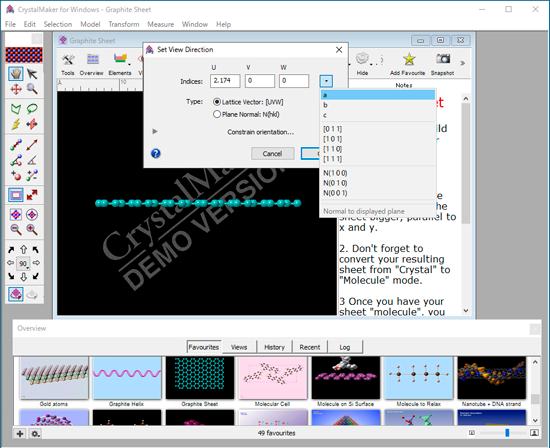The image size is (550, 448).
Task: Switch to the History tab
Action: coord(274,347)
